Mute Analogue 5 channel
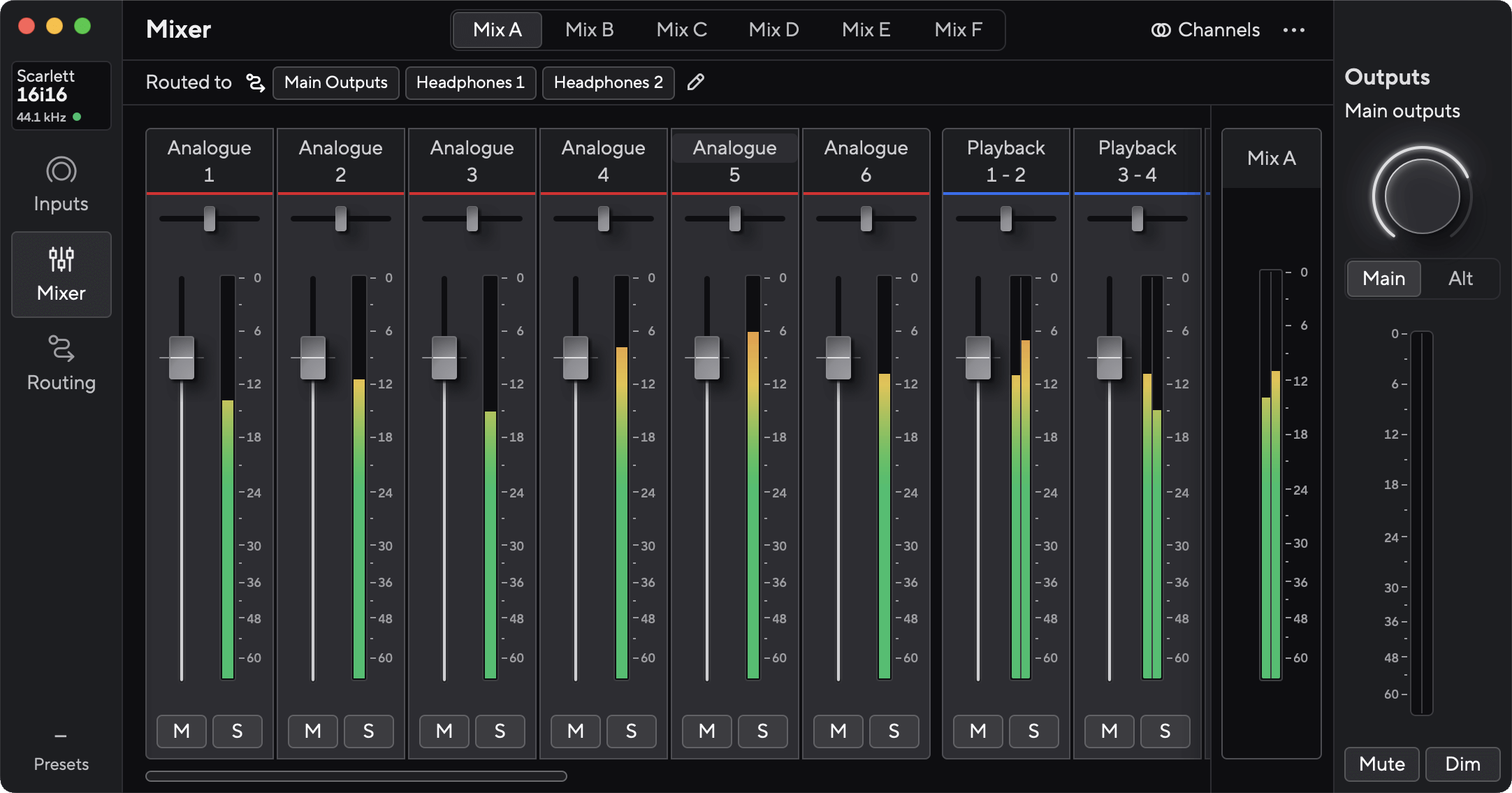 pos(707,732)
